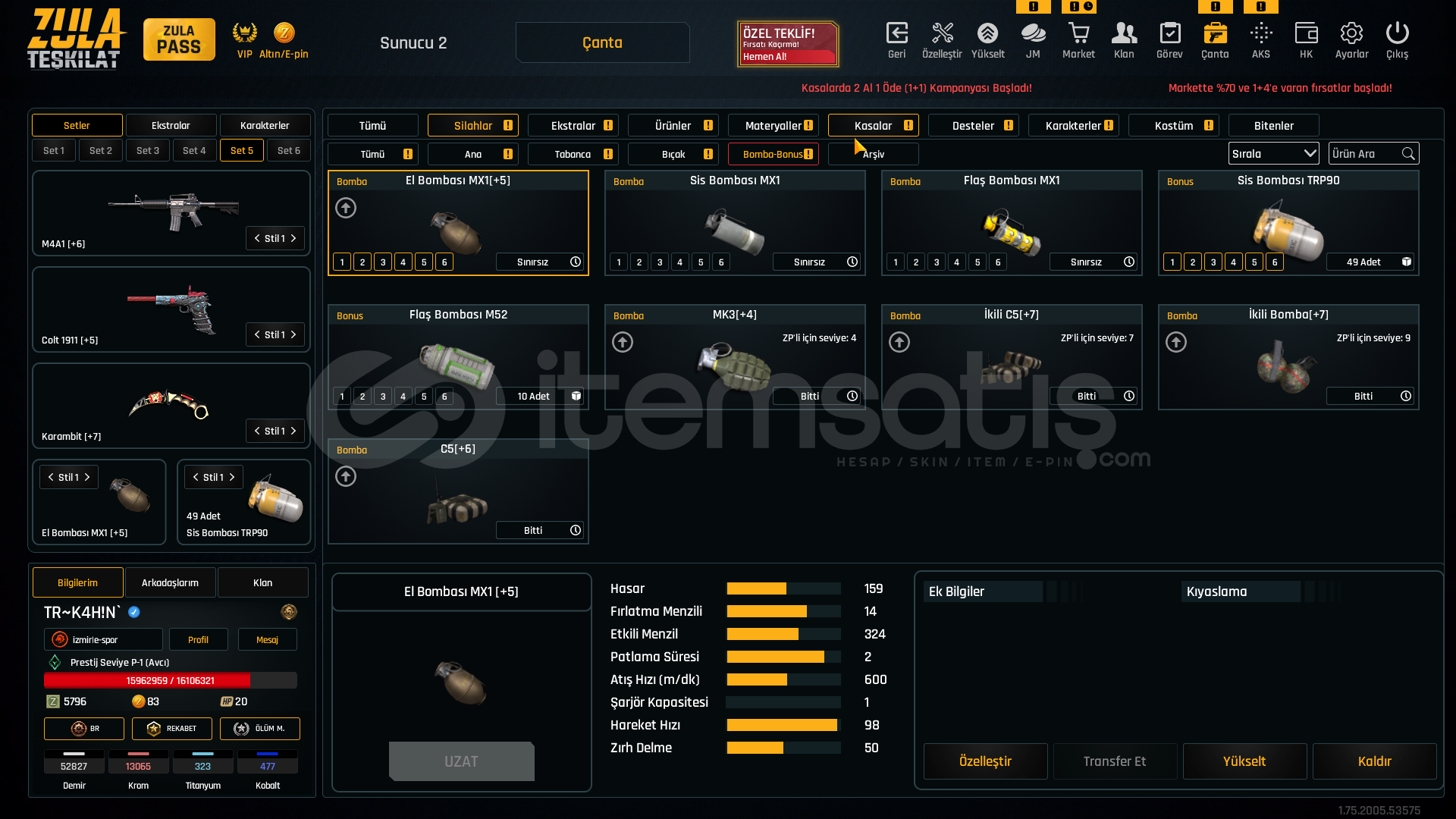This screenshot has height=819, width=1456.
Task: Click upgrade arrow on El Bombası MX1[+5] card
Action: coord(346,208)
